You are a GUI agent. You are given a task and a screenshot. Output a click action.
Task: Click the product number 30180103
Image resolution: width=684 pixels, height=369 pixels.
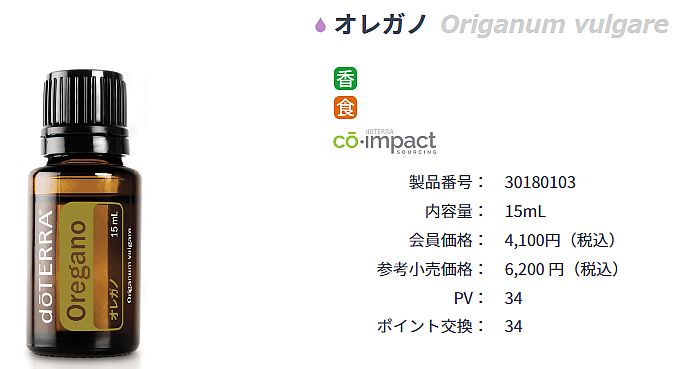click(540, 182)
